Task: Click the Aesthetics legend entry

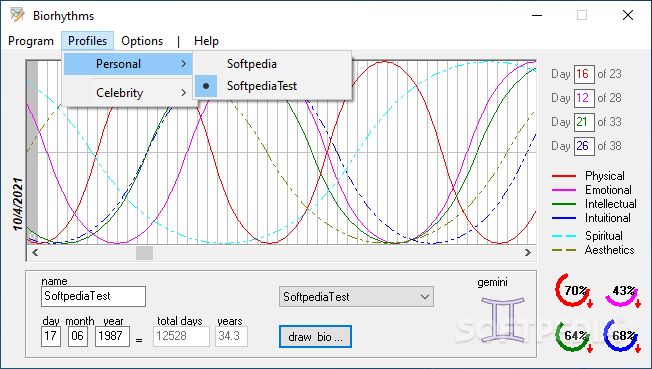Action: 594,250
